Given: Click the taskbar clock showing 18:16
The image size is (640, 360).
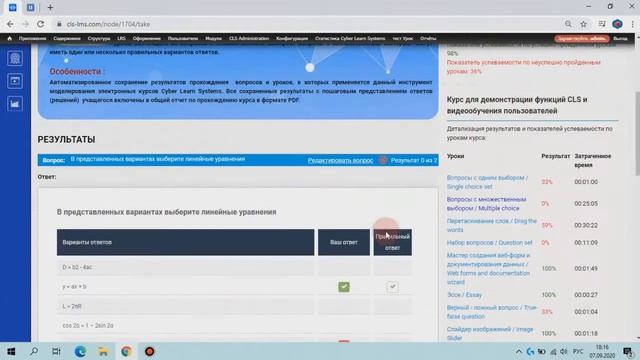Looking at the screenshot, I should click(x=602, y=351).
